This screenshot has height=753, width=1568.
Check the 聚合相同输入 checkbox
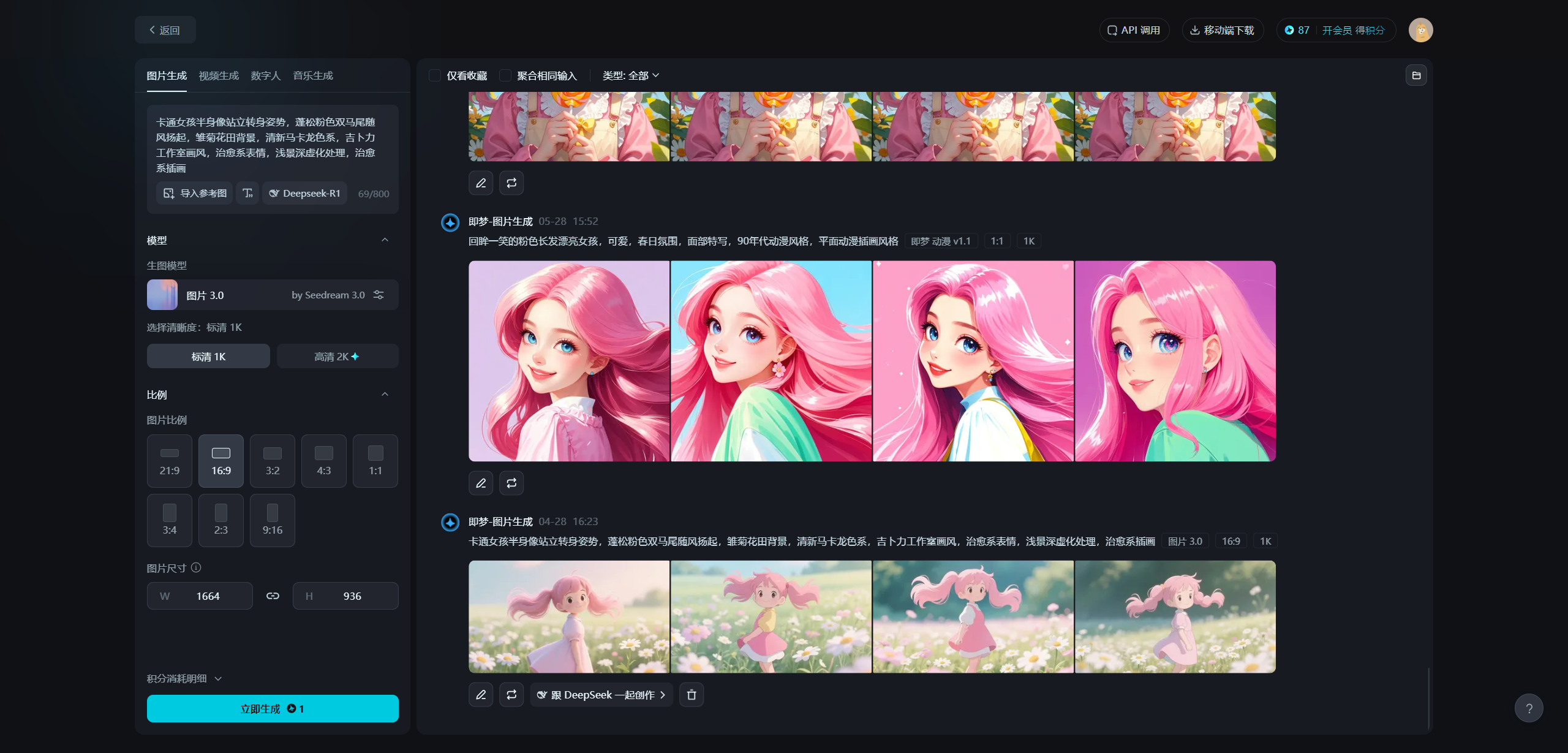click(505, 75)
